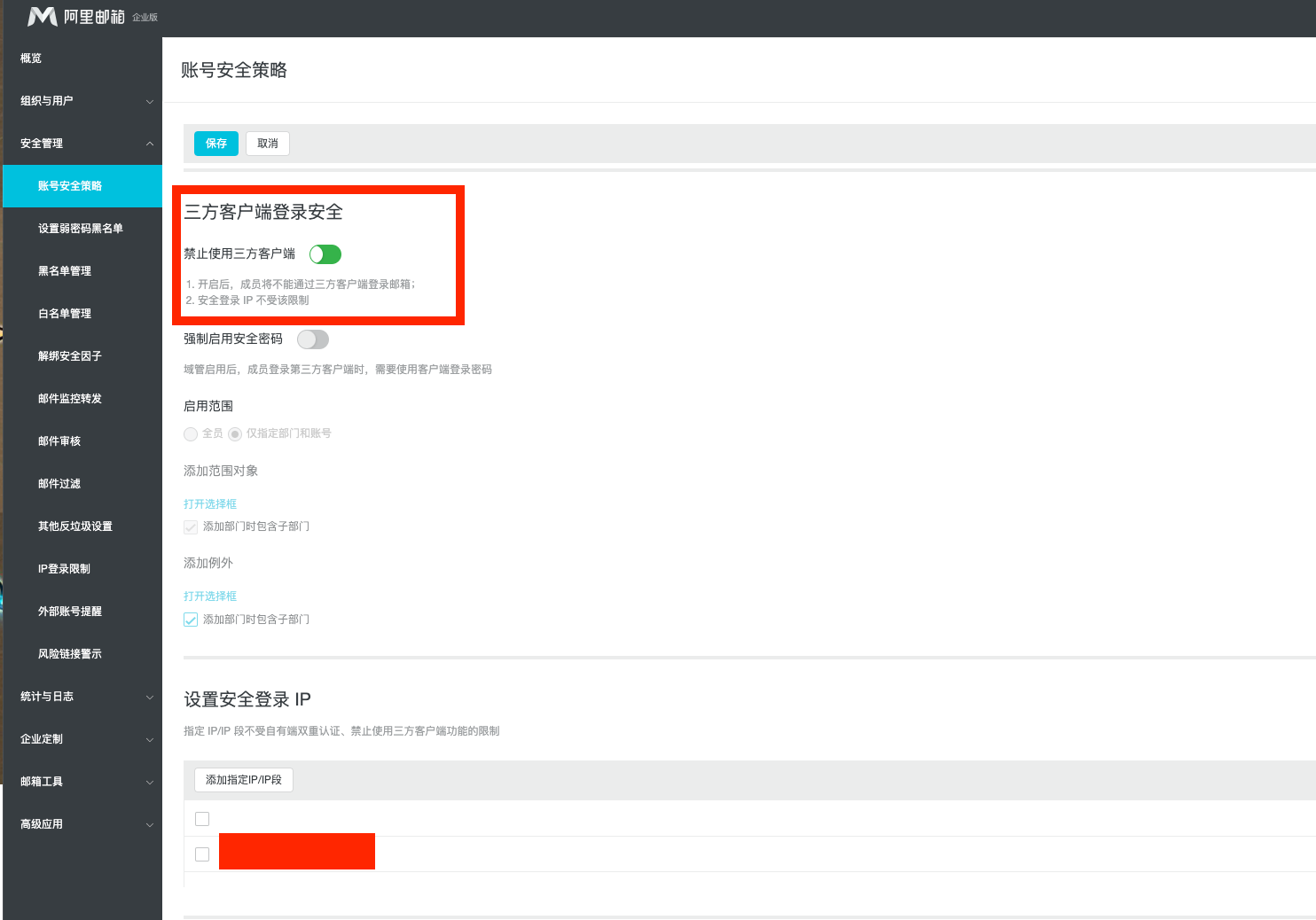The width and height of the screenshot is (1316, 920).
Task: Click the Alibaba Mail logo icon
Action: (x=43, y=16)
